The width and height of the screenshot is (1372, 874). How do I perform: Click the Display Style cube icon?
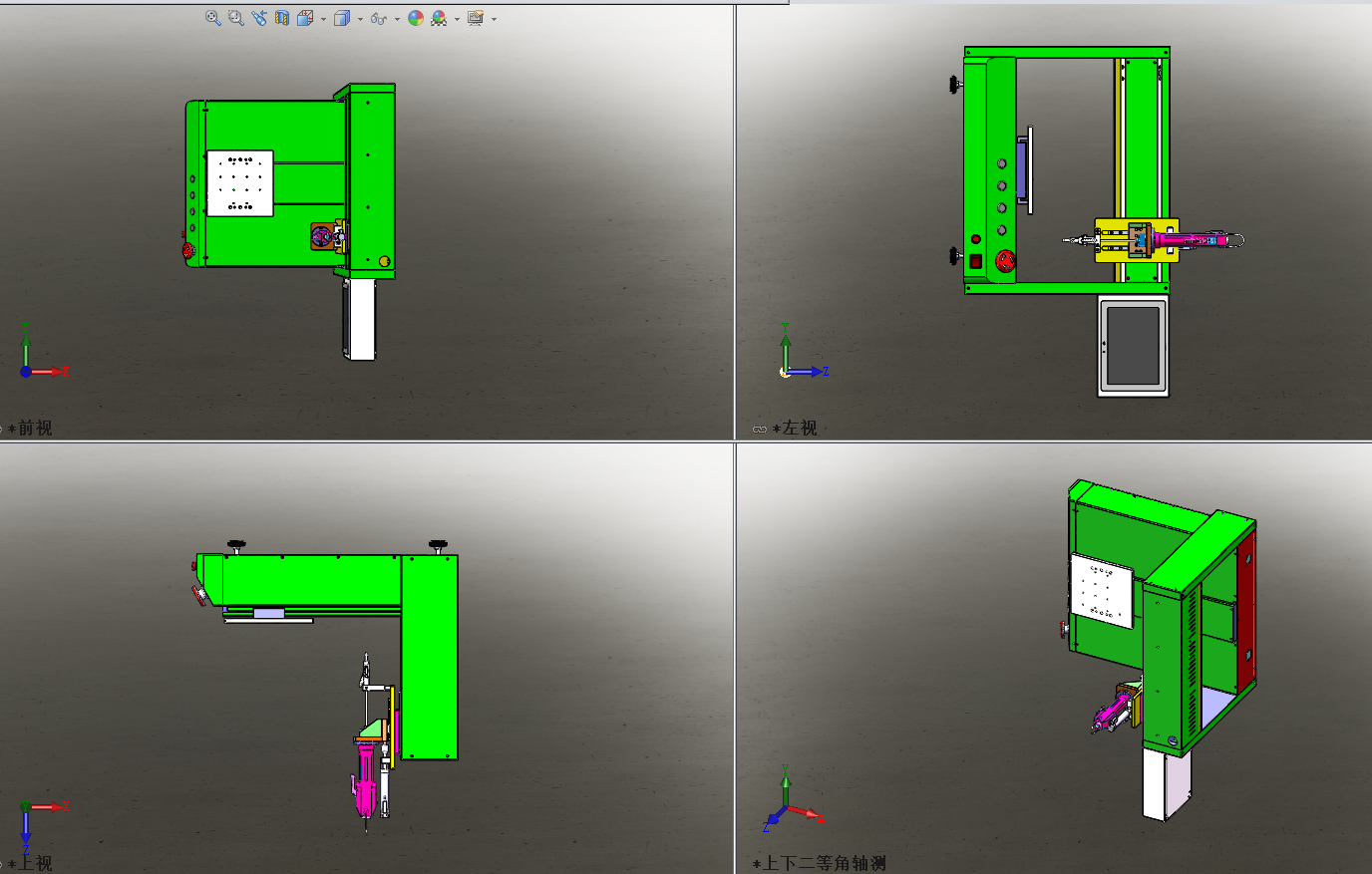click(x=342, y=18)
